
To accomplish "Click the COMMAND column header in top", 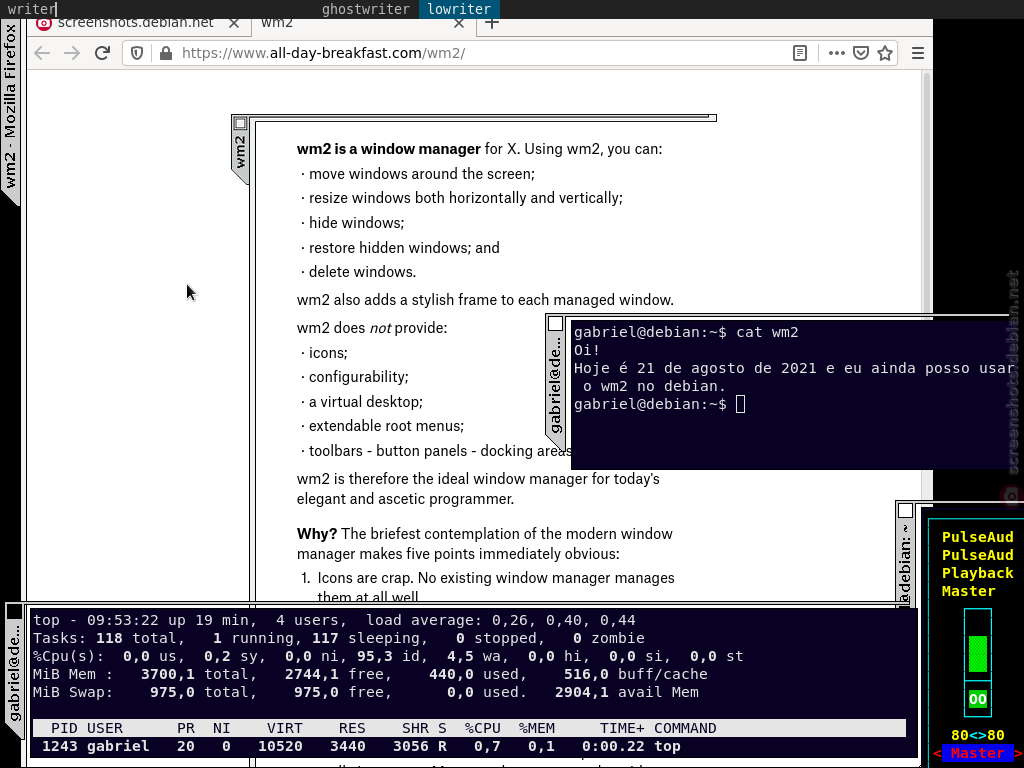I will [x=685, y=728].
